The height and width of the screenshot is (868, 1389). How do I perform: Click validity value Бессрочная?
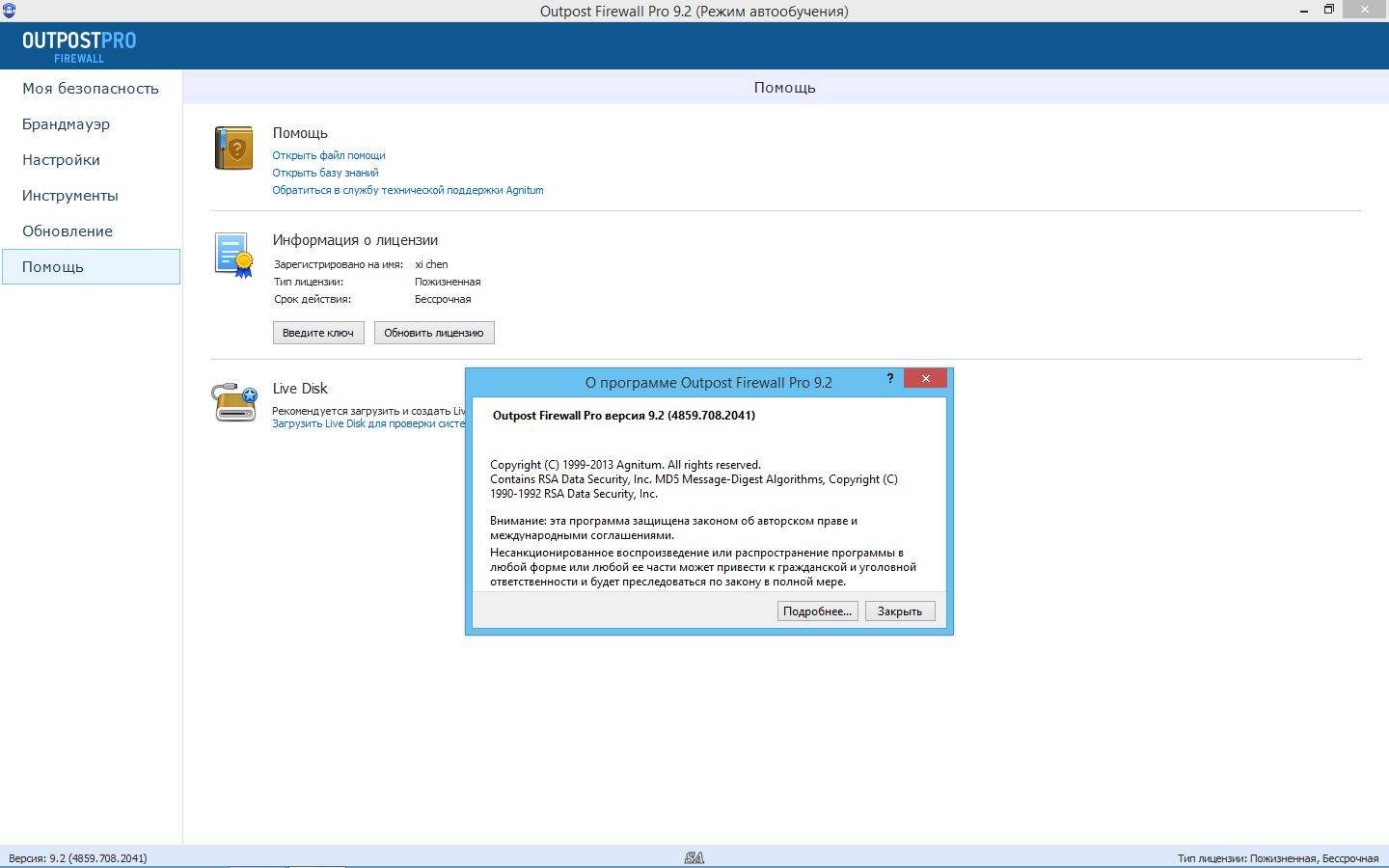443,299
